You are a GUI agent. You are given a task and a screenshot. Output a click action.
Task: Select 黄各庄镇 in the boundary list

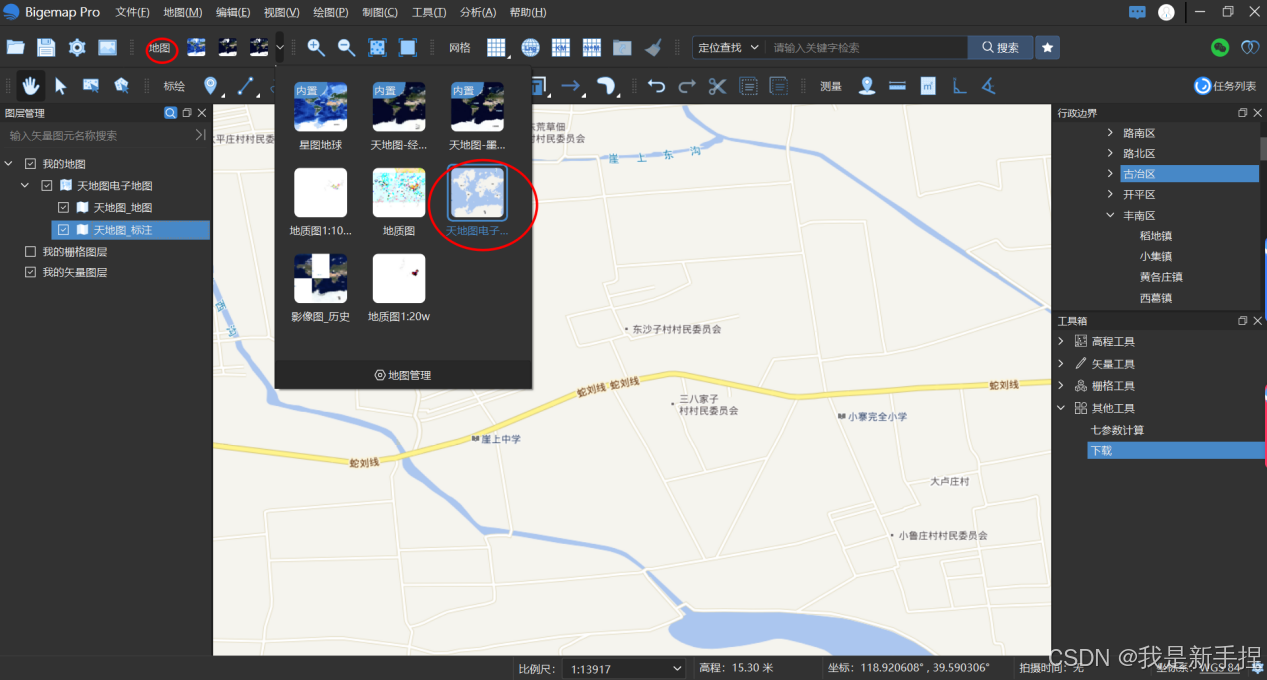point(1161,277)
